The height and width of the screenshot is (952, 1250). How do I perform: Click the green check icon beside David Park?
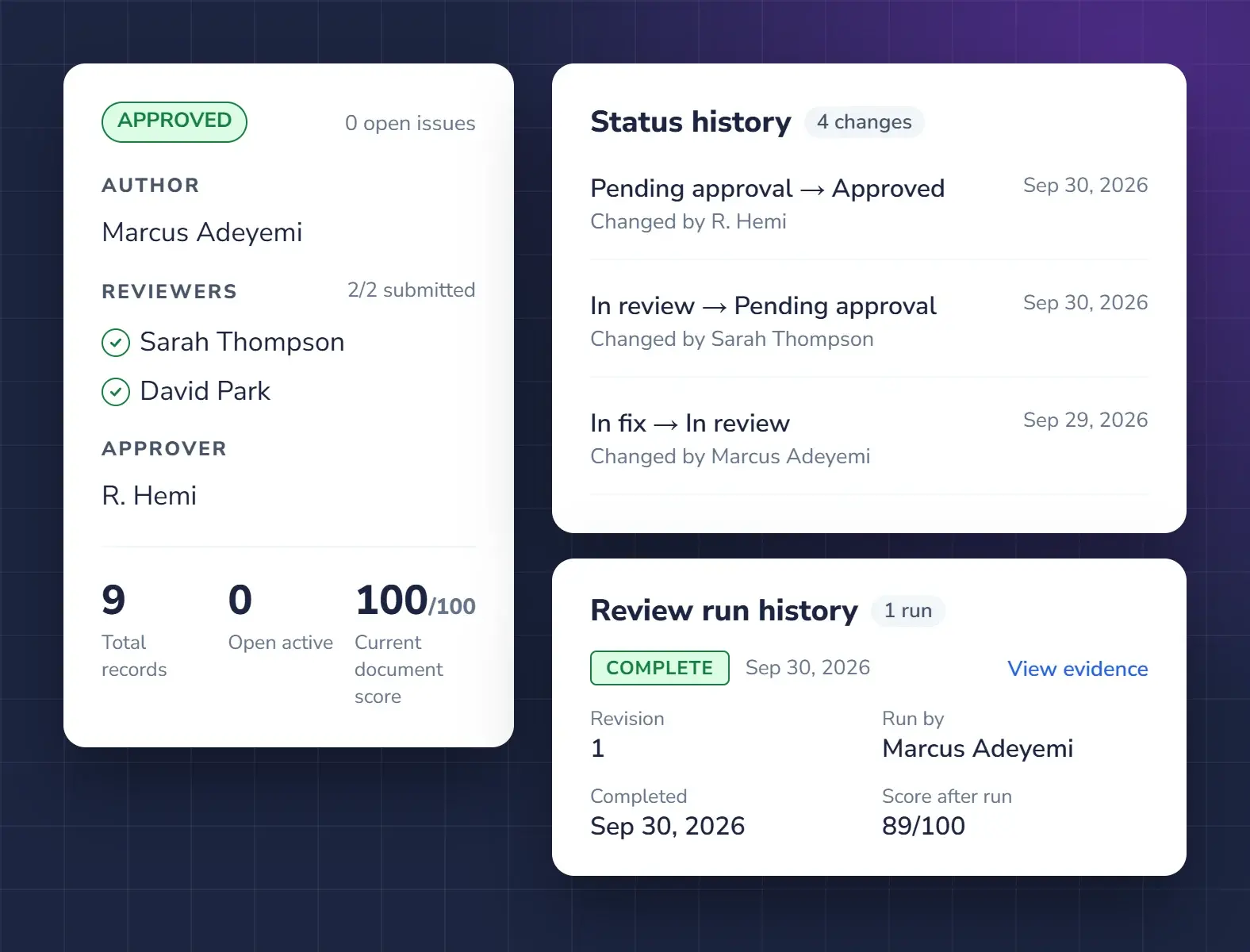point(116,392)
